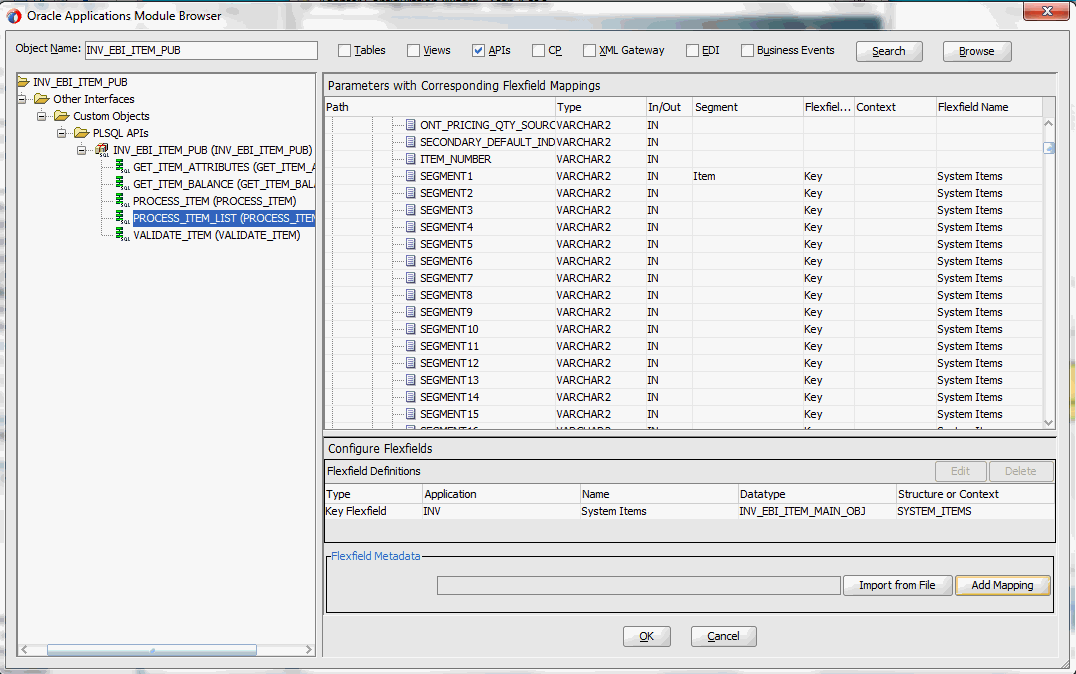Collapse the INV_EBI_ITEM_PUB package node
The width and height of the screenshot is (1076, 674).
[x=82, y=150]
